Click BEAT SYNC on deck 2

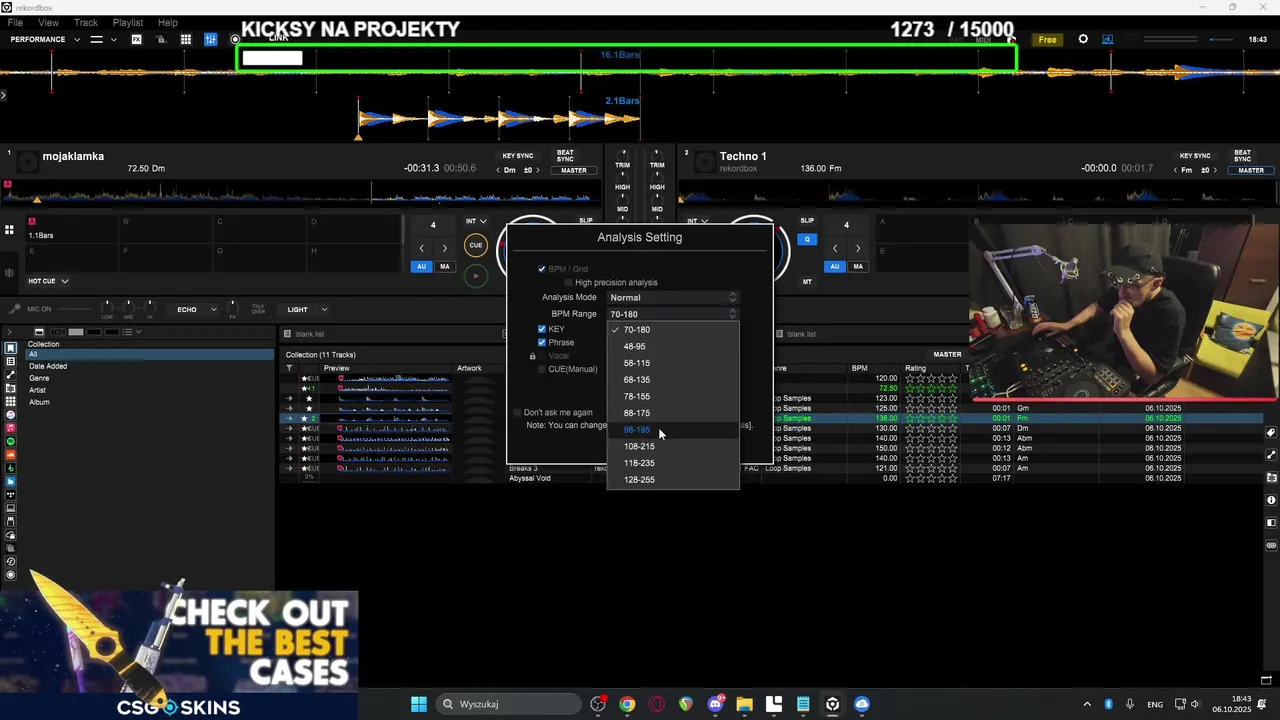1243,156
